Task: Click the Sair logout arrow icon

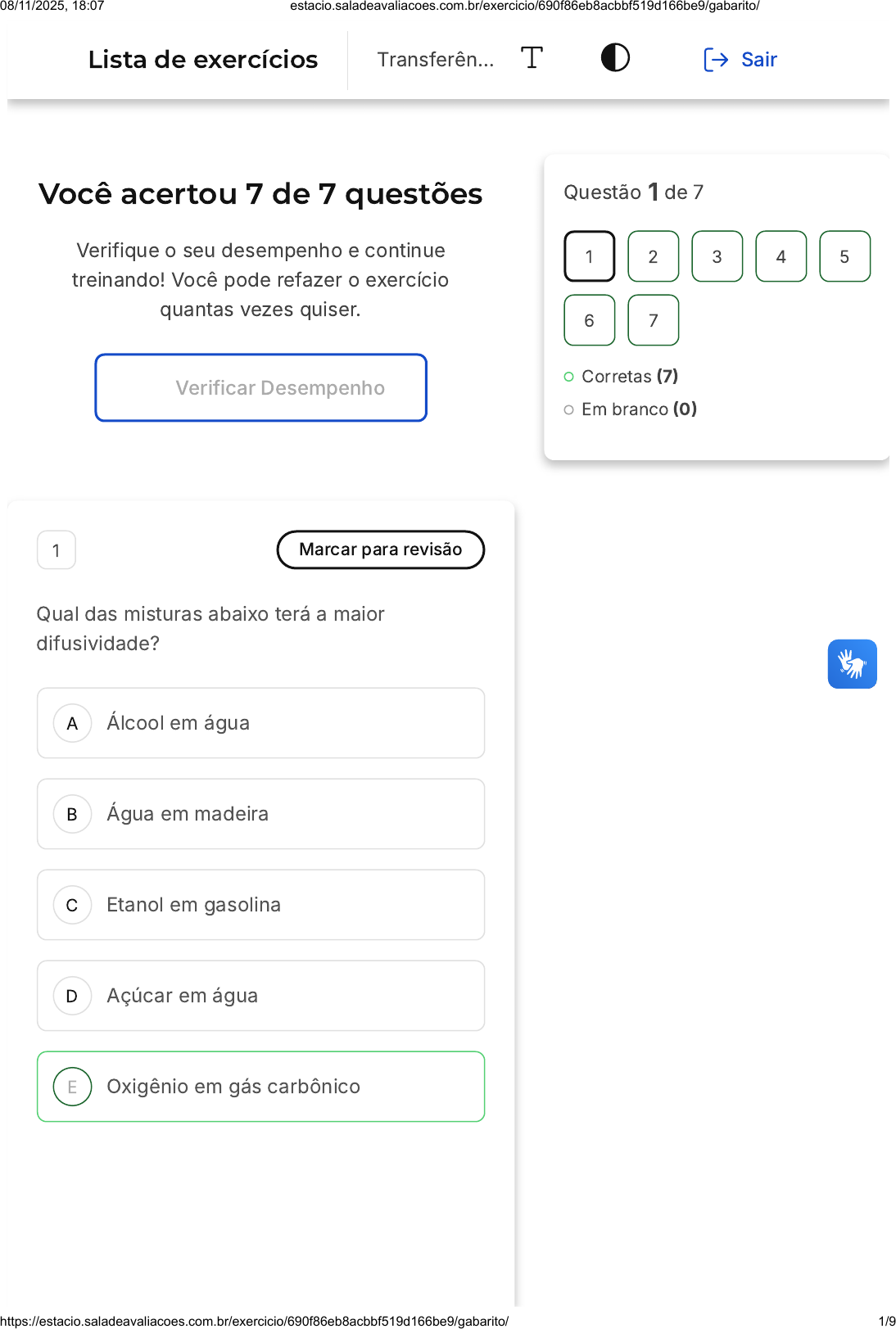Action: click(715, 60)
